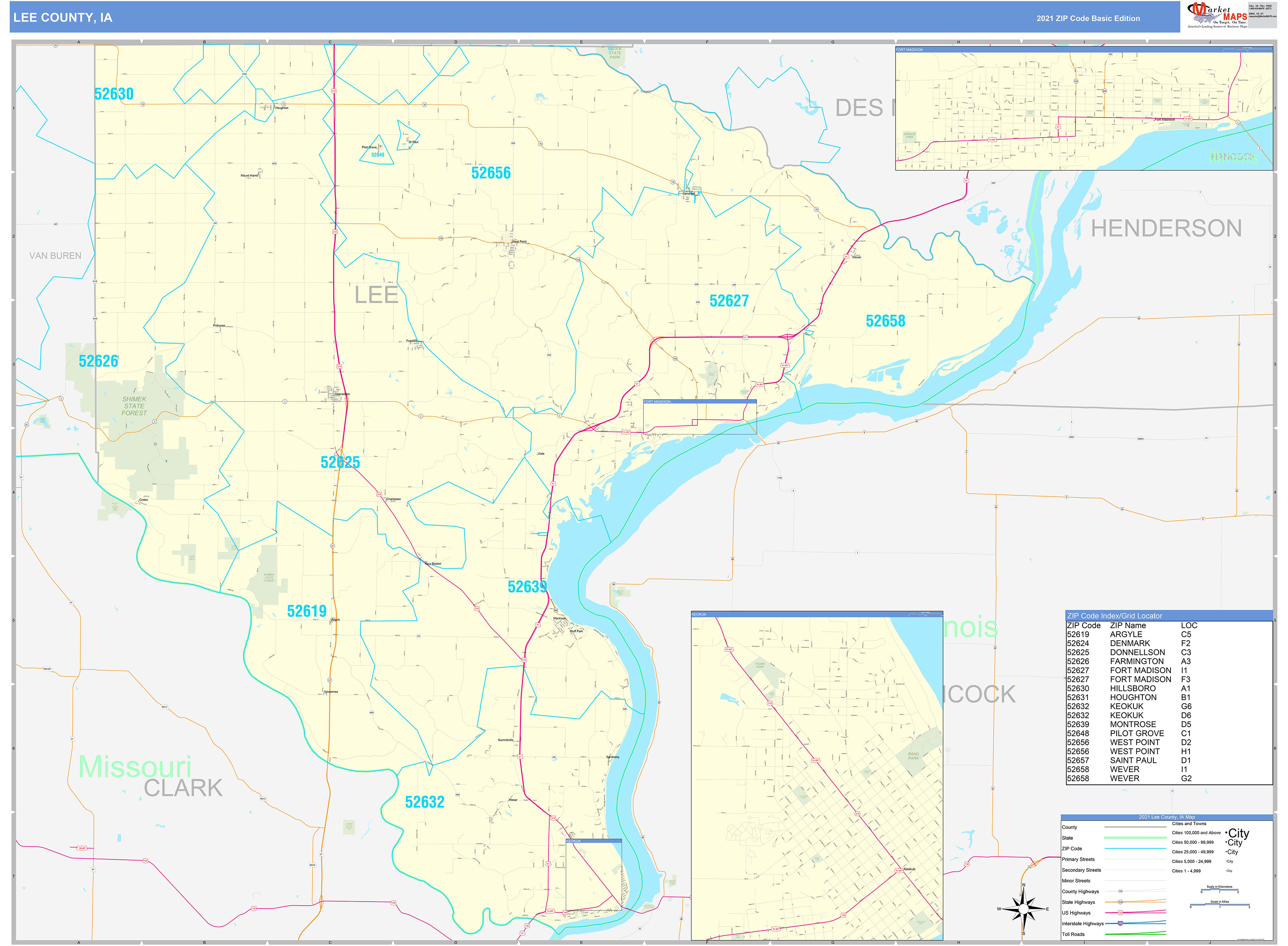
Task: Toggle the ZIP Code line sample in legend
Action: tap(1136, 848)
